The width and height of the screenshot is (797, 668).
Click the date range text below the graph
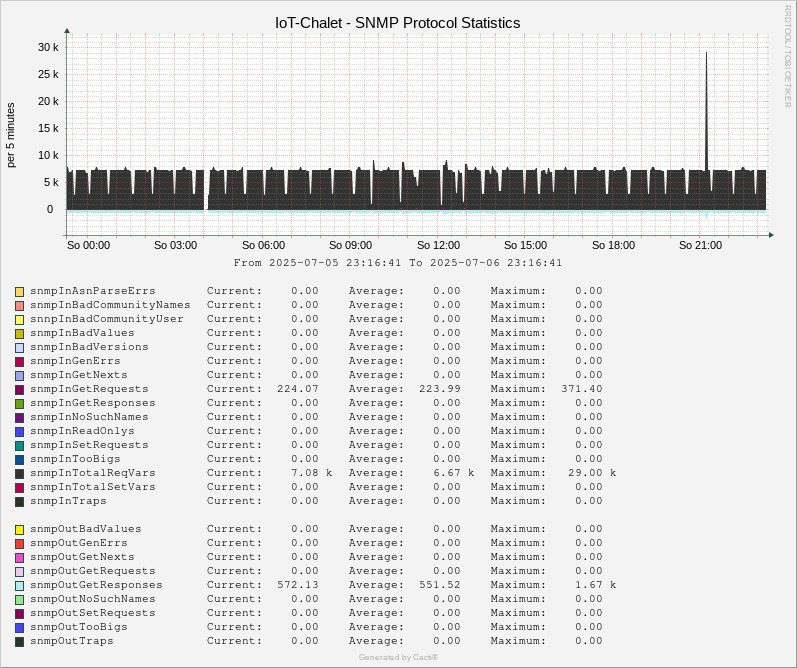[397, 263]
